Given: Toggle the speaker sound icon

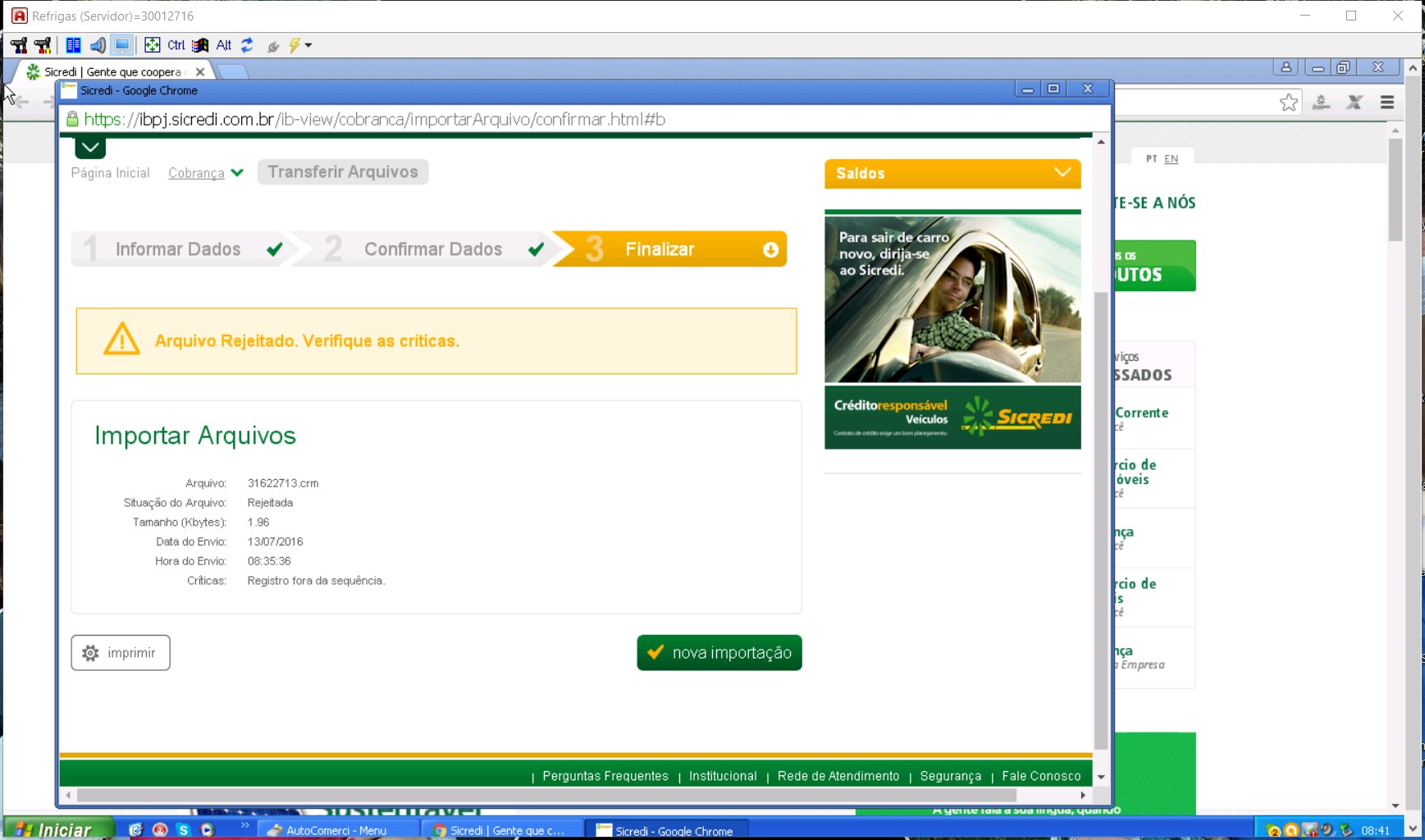Looking at the screenshot, I should 98,45.
